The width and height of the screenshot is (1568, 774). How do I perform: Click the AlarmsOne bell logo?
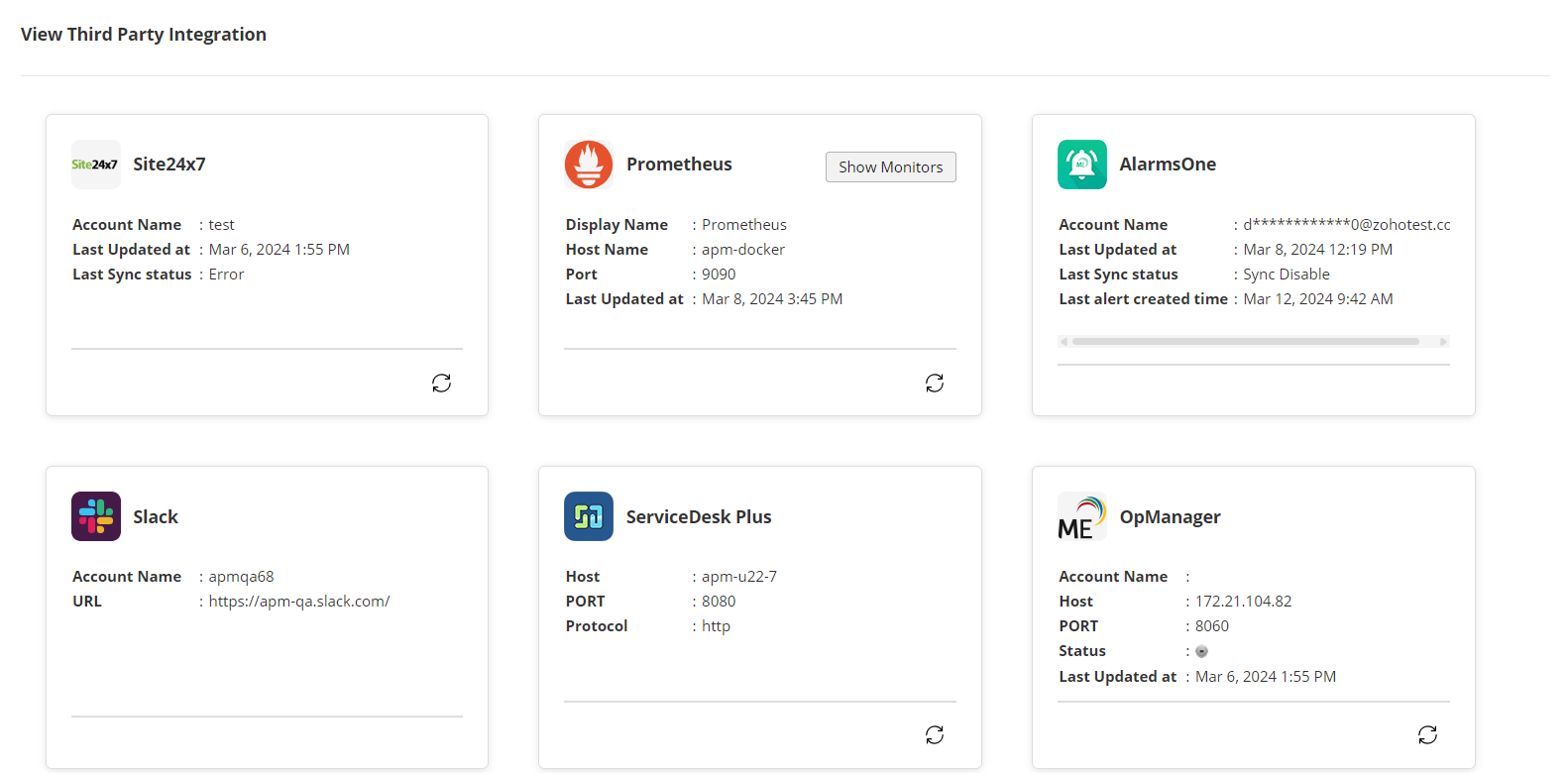(x=1082, y=165)
